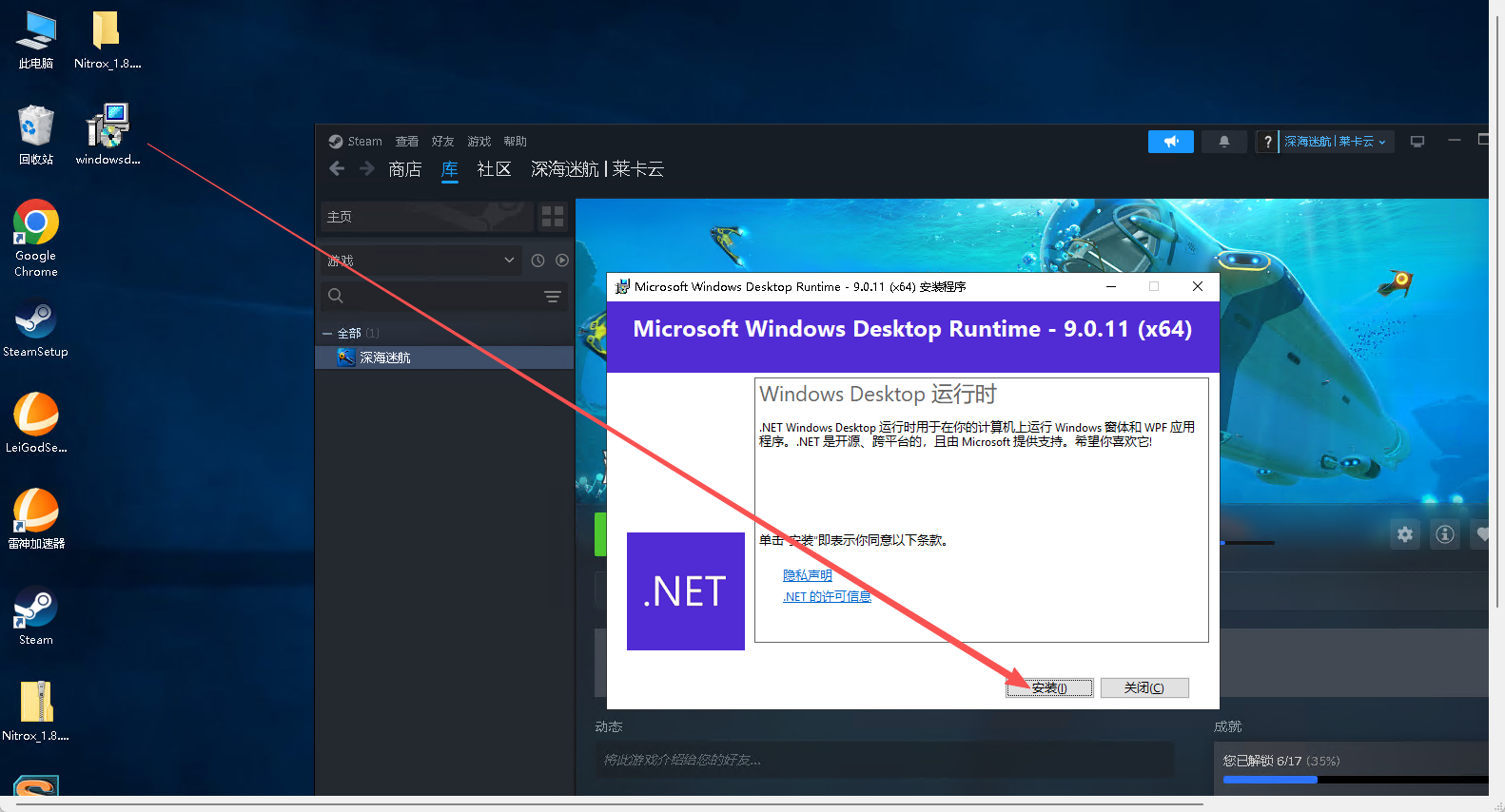
Task: Open the 深海迷航|莱卡云 account dropdown
Action: click(1335, 142)
